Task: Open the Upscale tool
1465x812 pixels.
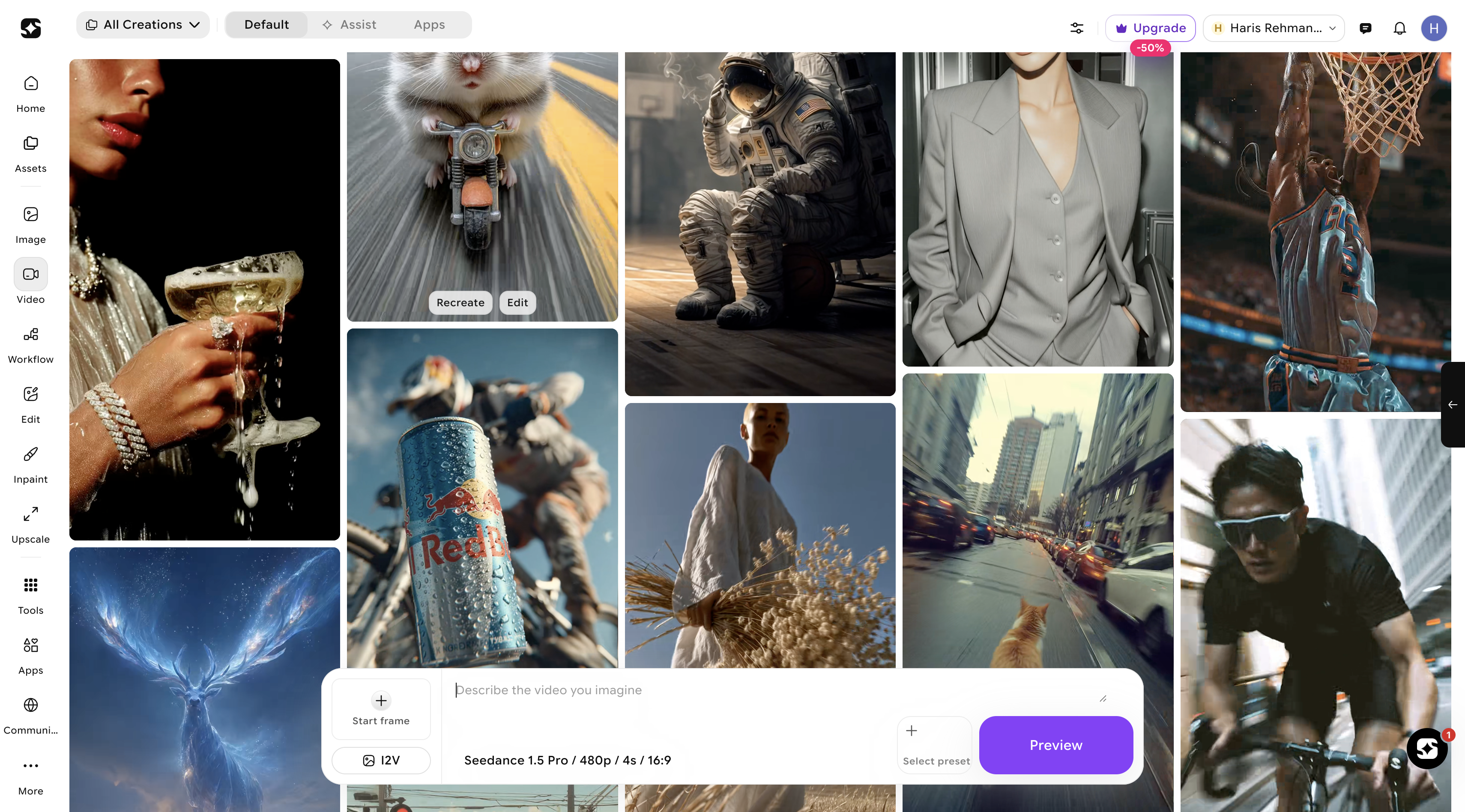Action: 31,524
